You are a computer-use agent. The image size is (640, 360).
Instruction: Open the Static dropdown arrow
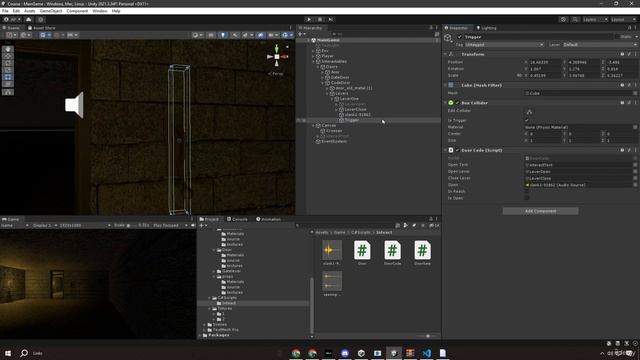pos(635,37)
